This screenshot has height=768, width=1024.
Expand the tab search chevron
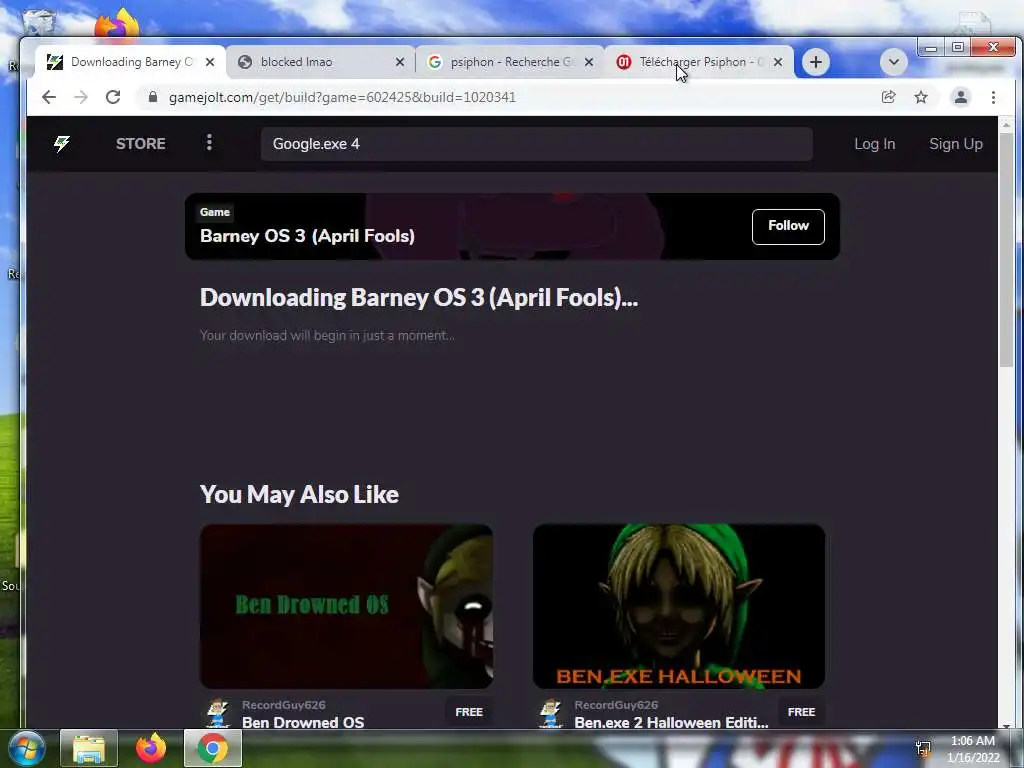tap(894, 62)
